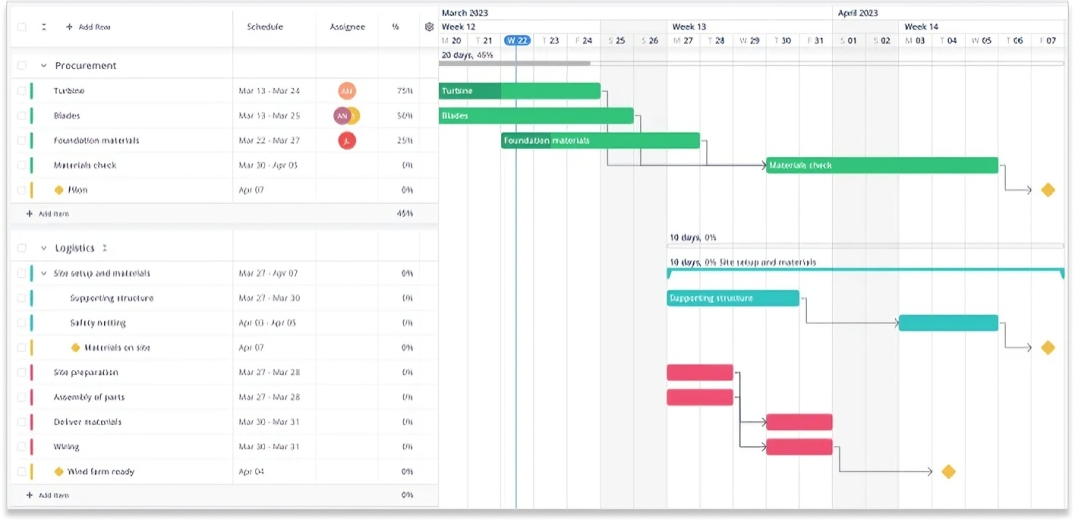Viewport: 1075px width, 522px height.
Task: Click April 2023 month label
Action: tap(858, 12)
